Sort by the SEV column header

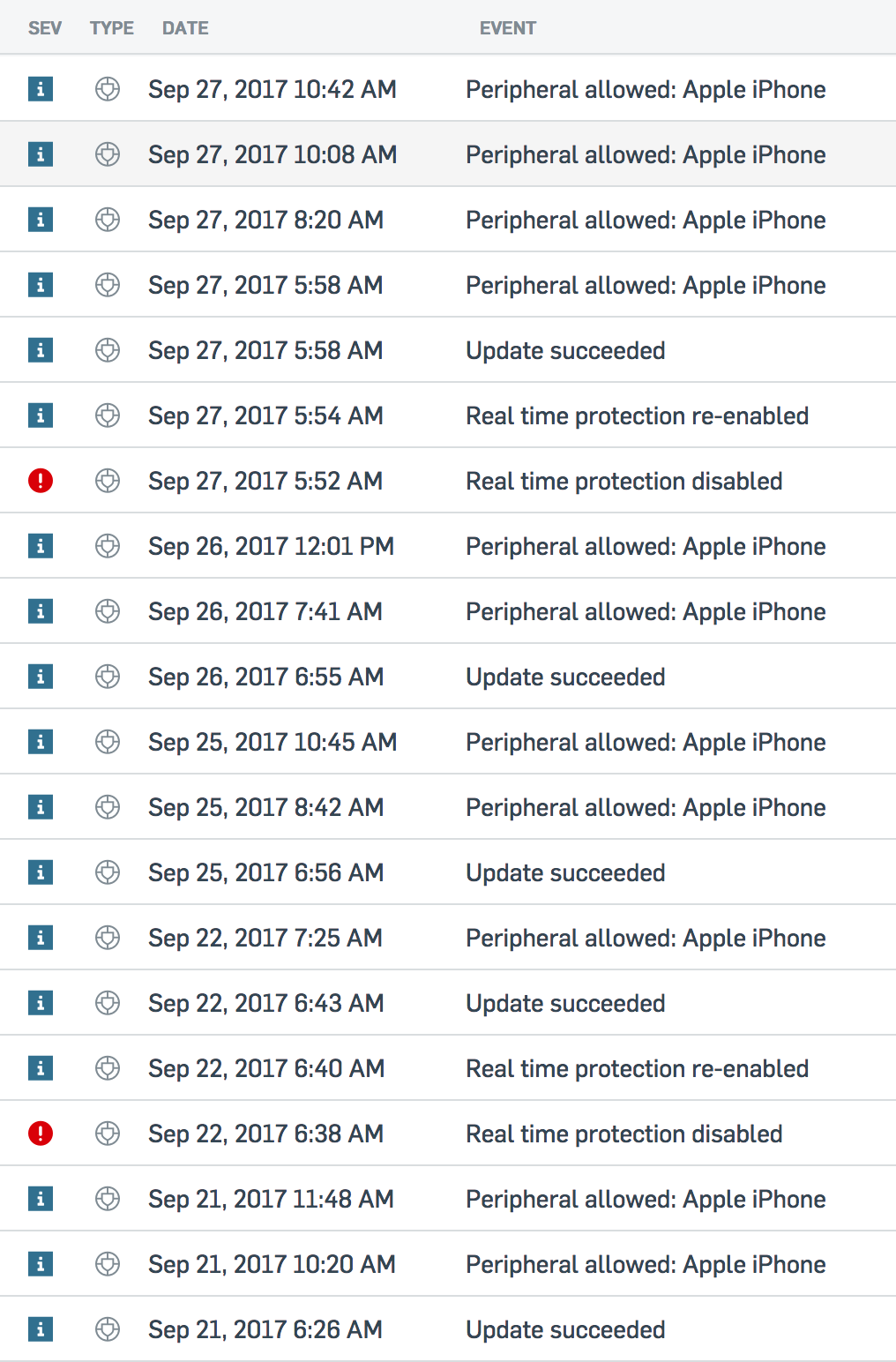[x=45, y=28]
